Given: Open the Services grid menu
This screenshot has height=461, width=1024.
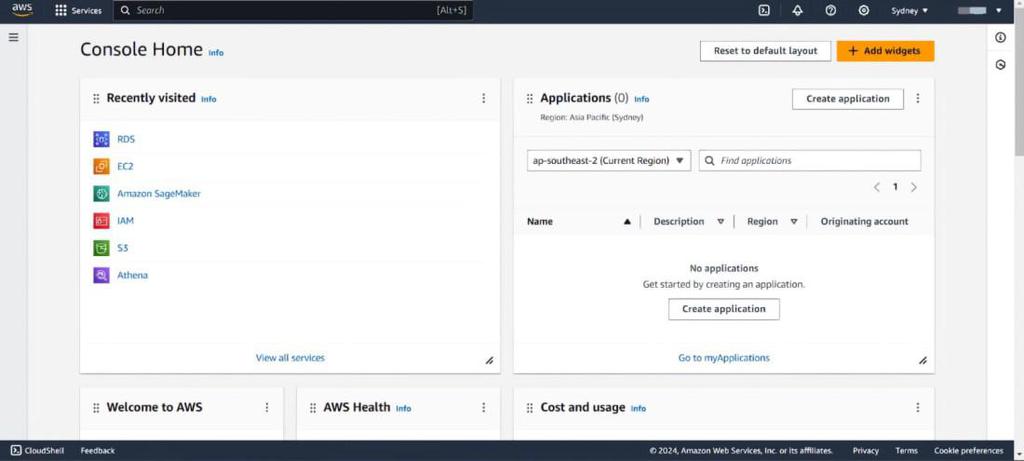Looking at the screenshot, I should click(x=78, y=10).
